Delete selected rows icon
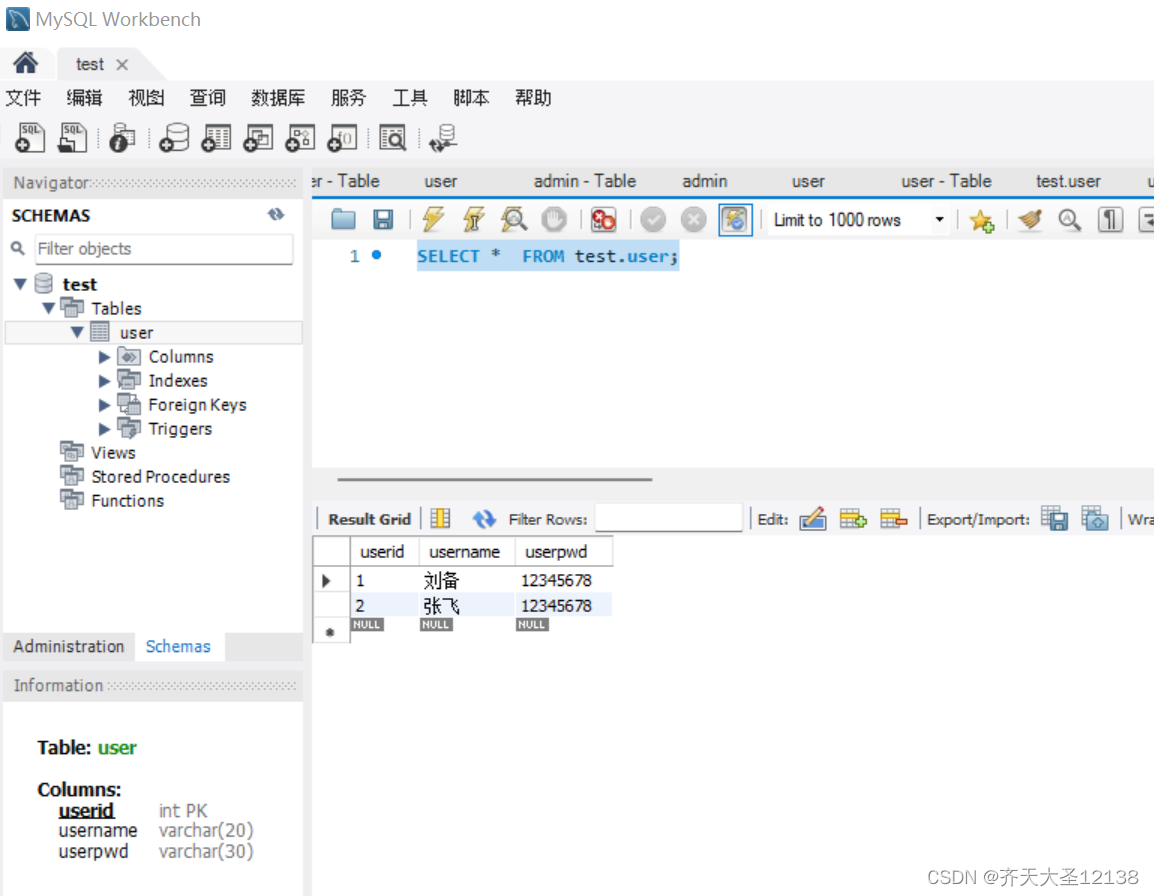1154x896 pixels. click(893, 519)
